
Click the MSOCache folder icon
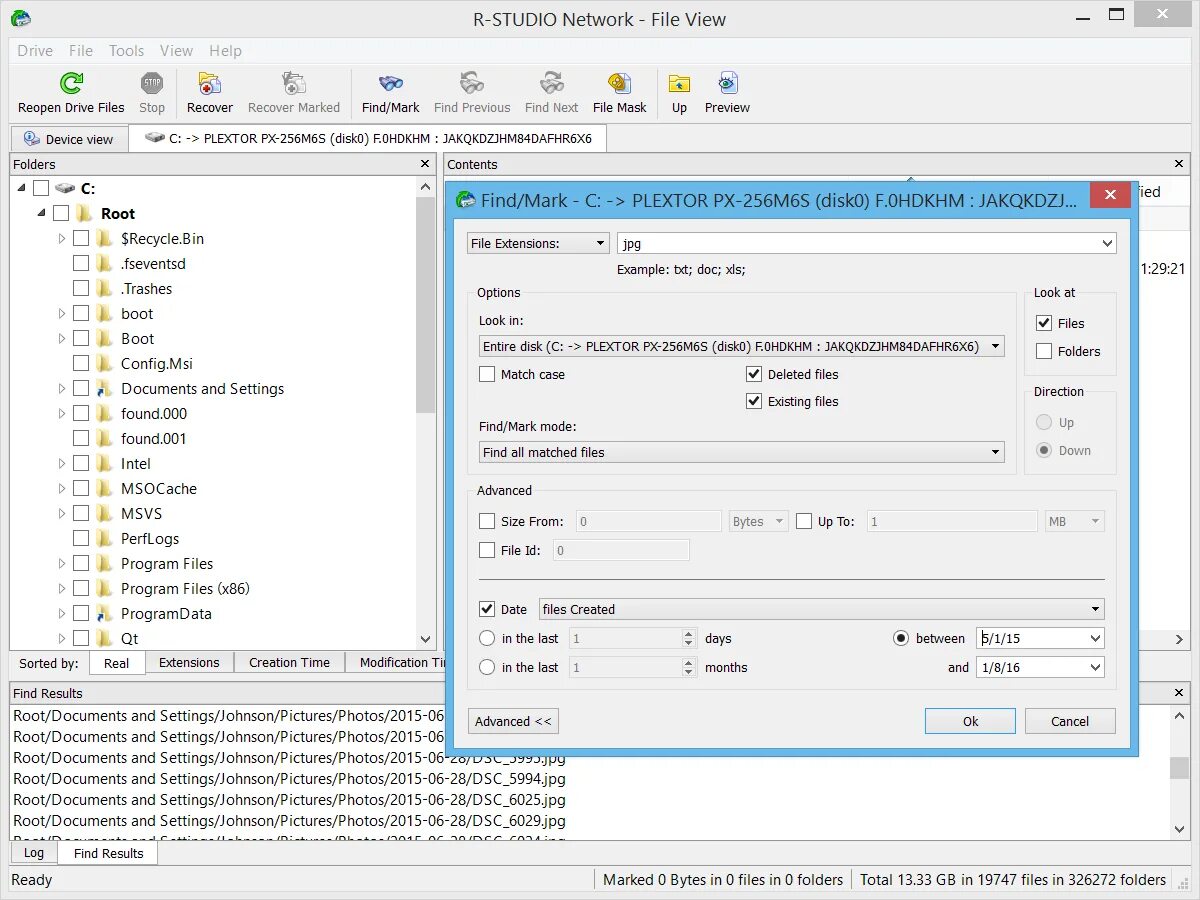pyautogui.click(x=105, y=488)
